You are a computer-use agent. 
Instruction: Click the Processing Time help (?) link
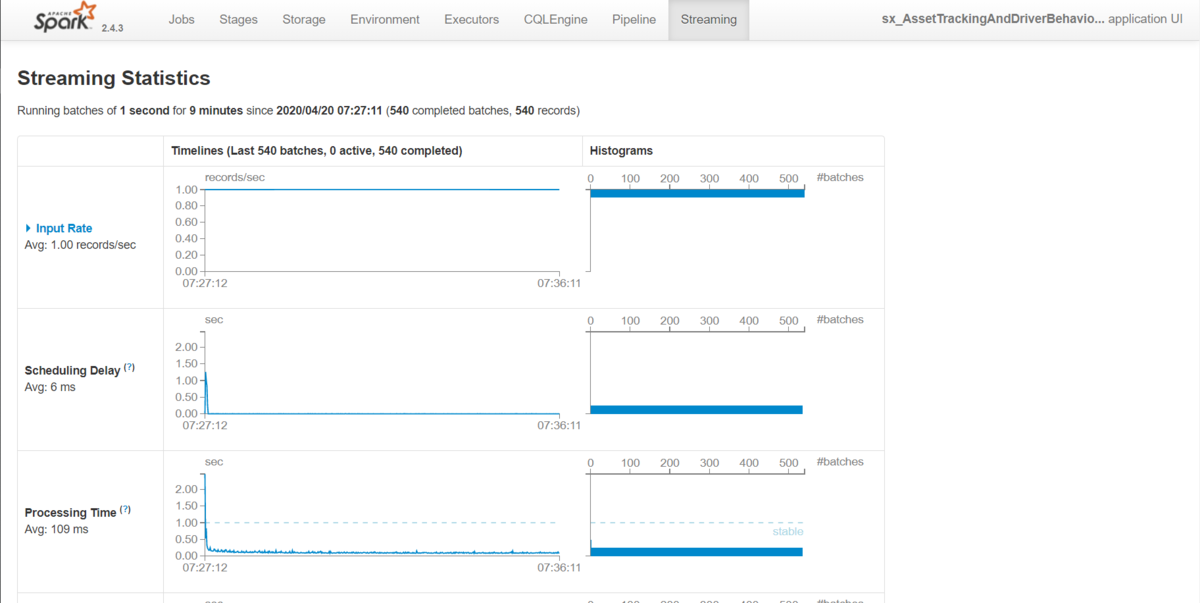point(125,510)
